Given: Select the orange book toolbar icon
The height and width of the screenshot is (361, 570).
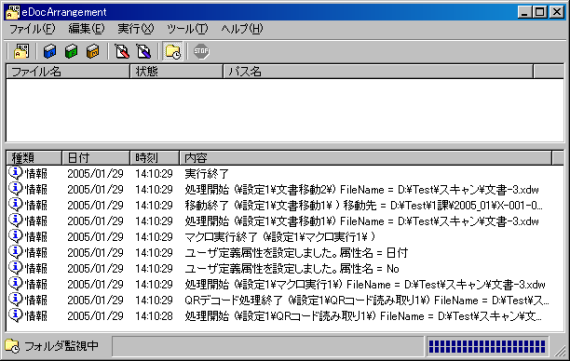Looking at the screenshot, I should (x=93, y=51).
